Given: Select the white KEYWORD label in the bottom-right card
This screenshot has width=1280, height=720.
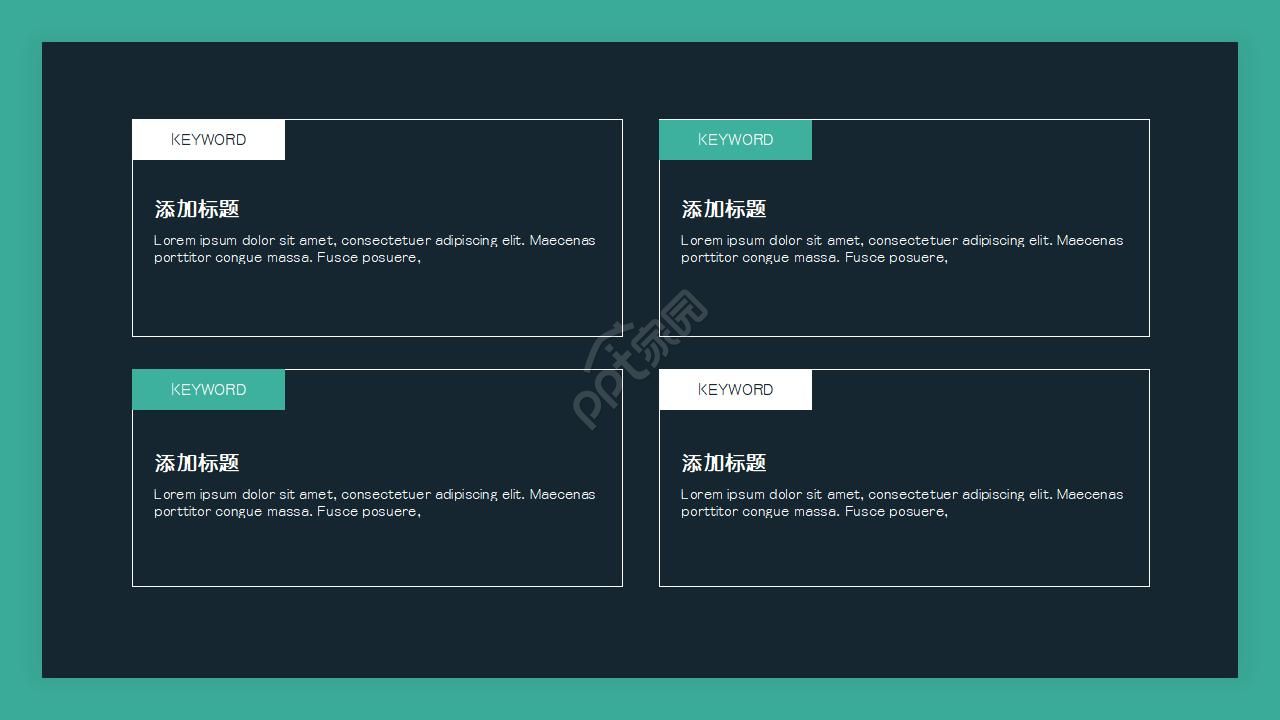Looking at the screenshot, I should pos(735,390).
